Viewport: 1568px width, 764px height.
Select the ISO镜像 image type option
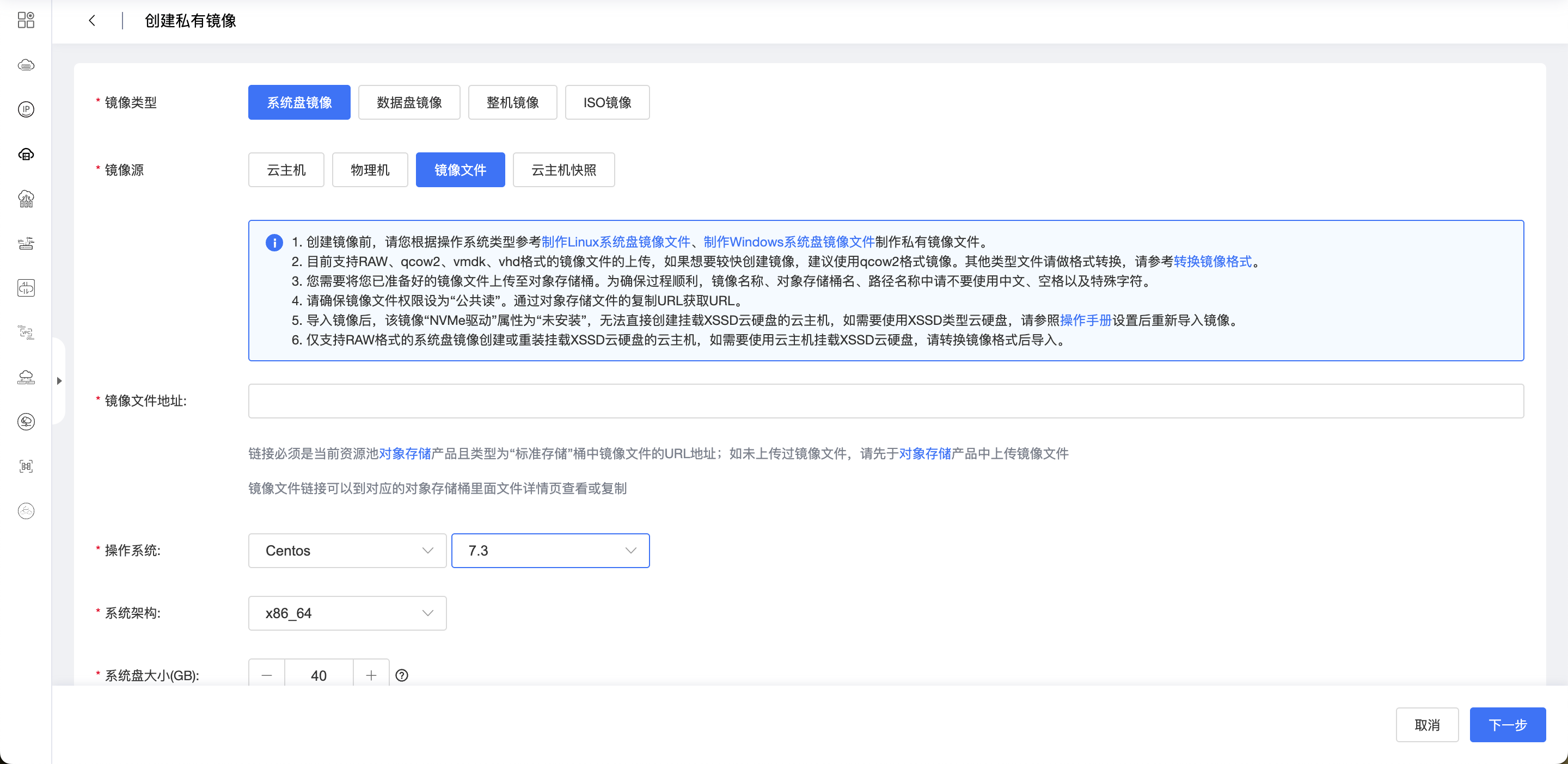[x=607, y=102]
